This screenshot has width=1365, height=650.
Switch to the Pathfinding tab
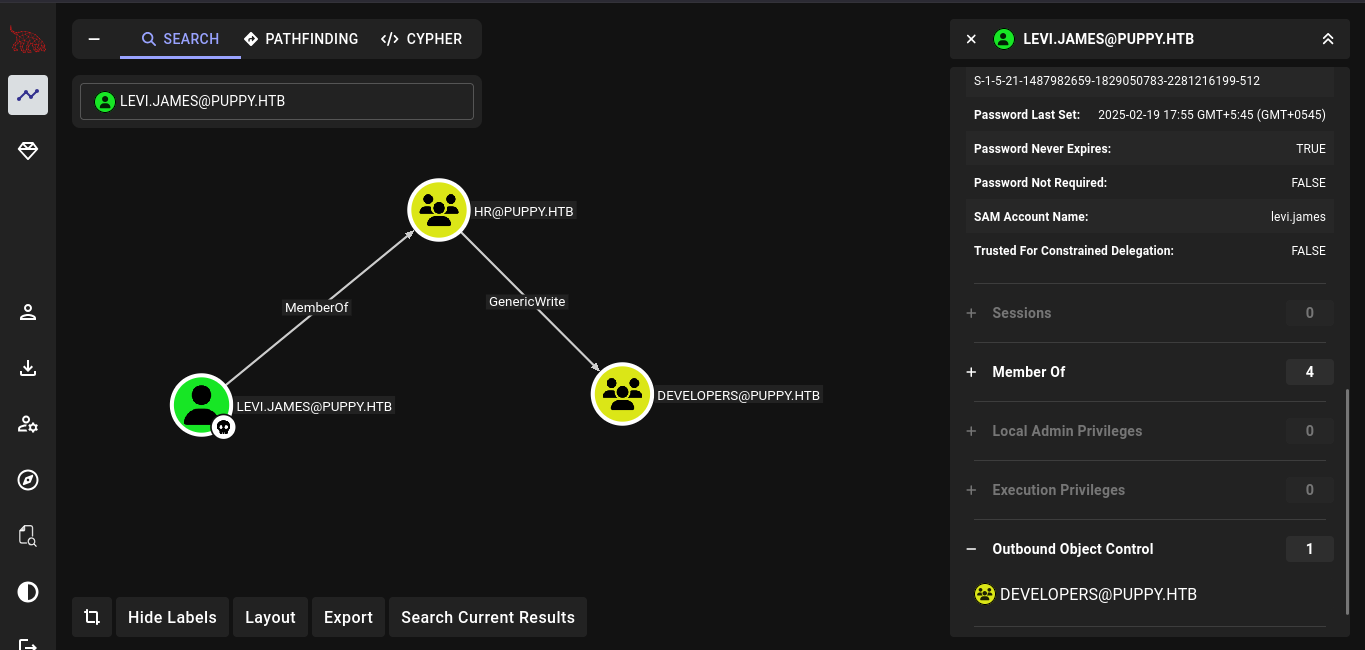300,39
